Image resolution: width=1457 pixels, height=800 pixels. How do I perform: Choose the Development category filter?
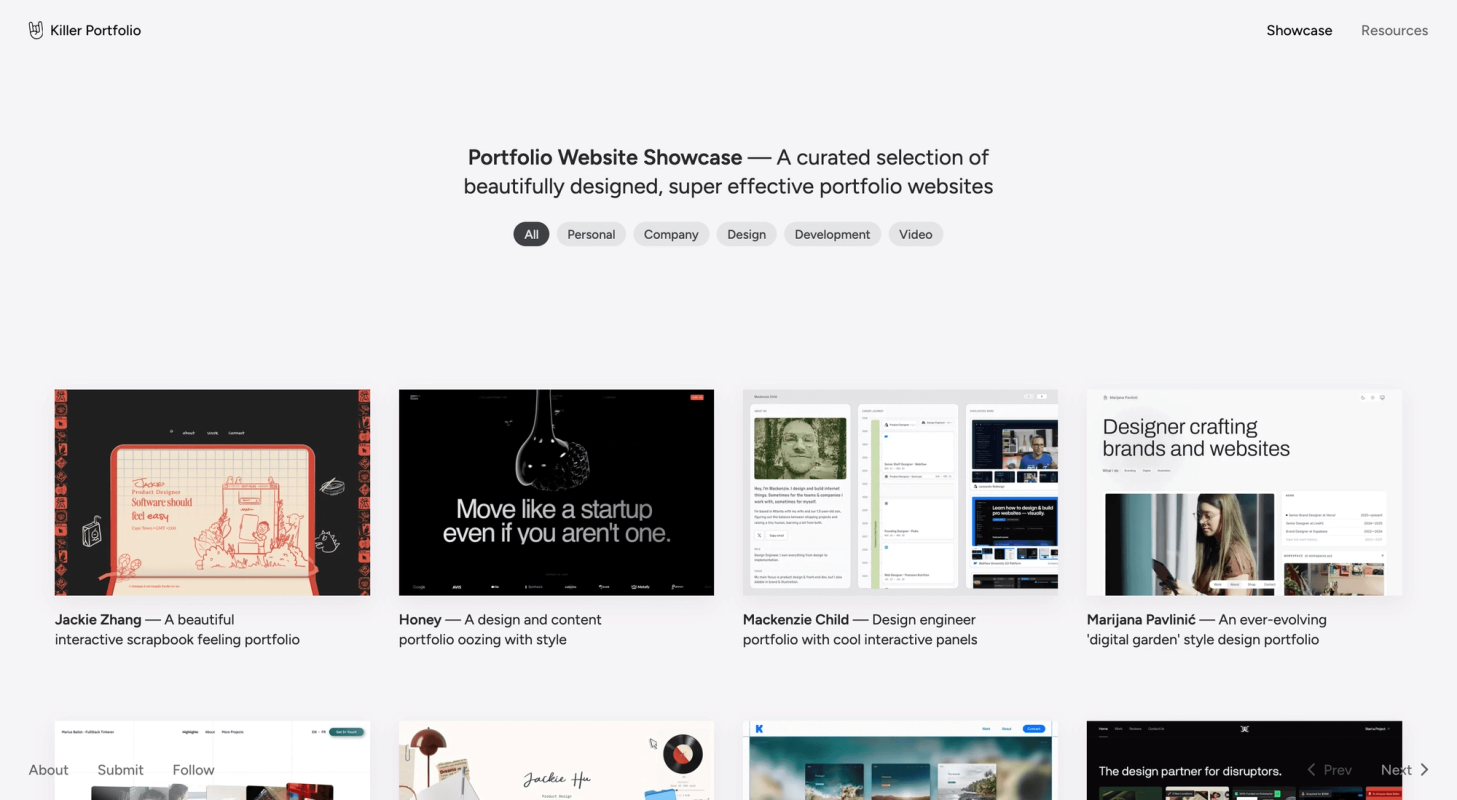(832, 234)
